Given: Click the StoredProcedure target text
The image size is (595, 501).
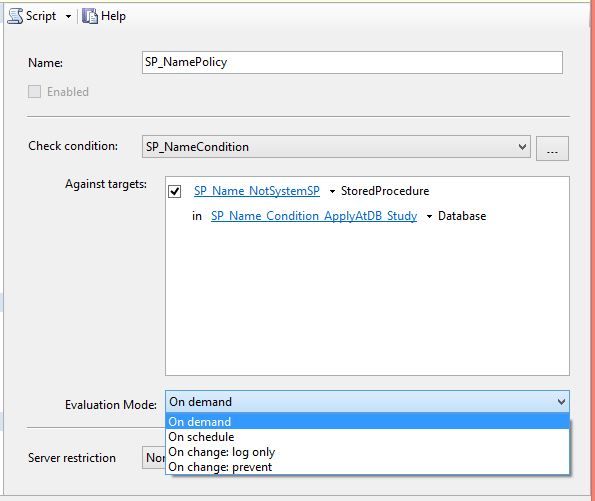Looking at the screenshot, I should tap(385, 191).
